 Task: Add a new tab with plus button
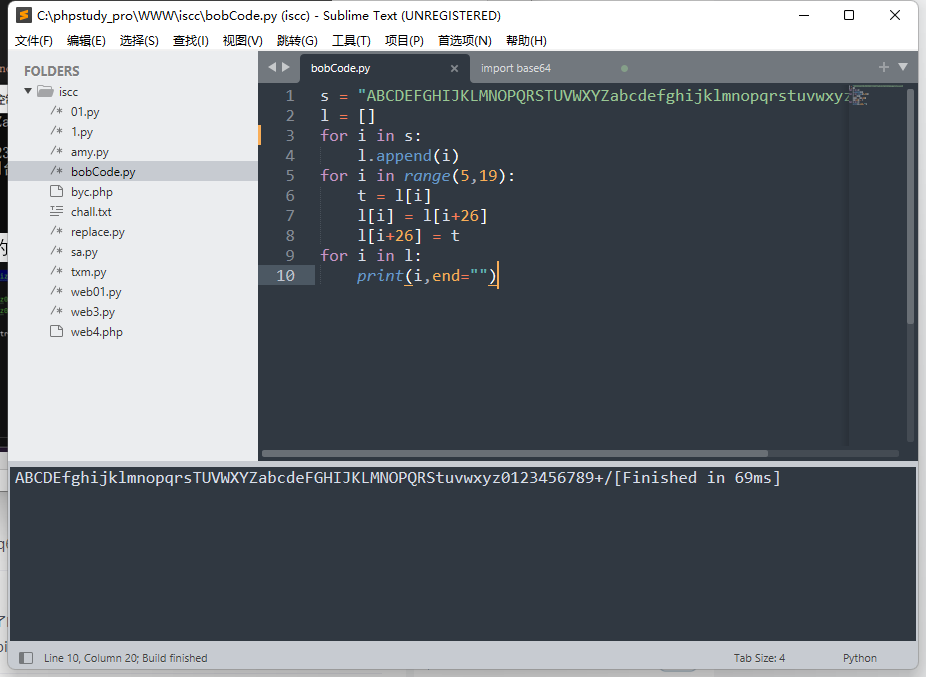click(x=883, y=67)
